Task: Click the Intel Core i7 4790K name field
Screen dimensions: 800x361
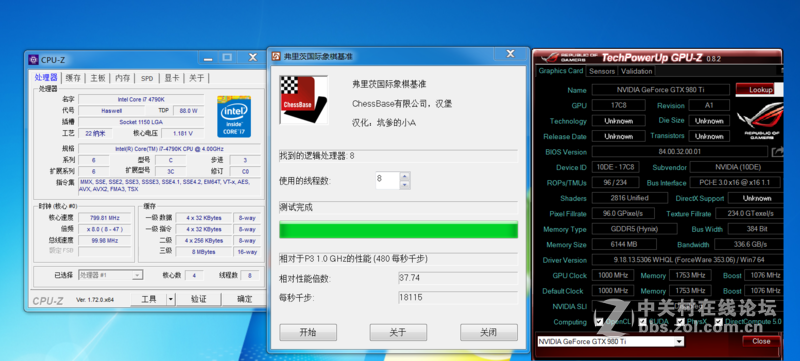Action: pyautogui.click(x=141, y=99)
